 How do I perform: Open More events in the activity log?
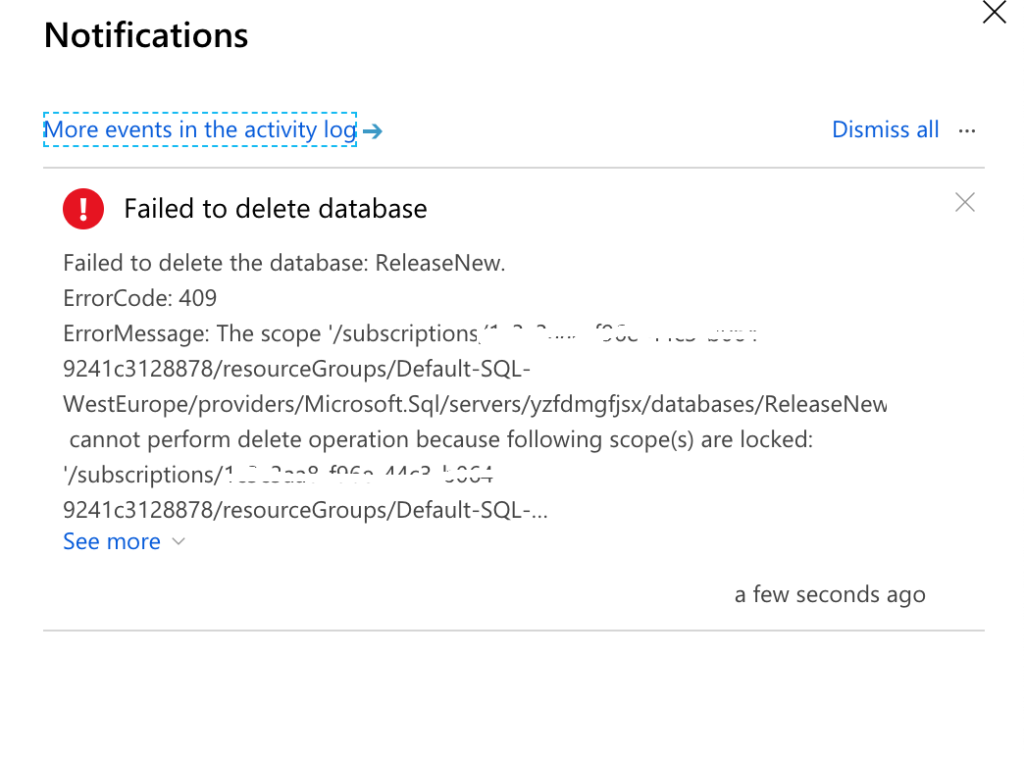tap(198, 129)
